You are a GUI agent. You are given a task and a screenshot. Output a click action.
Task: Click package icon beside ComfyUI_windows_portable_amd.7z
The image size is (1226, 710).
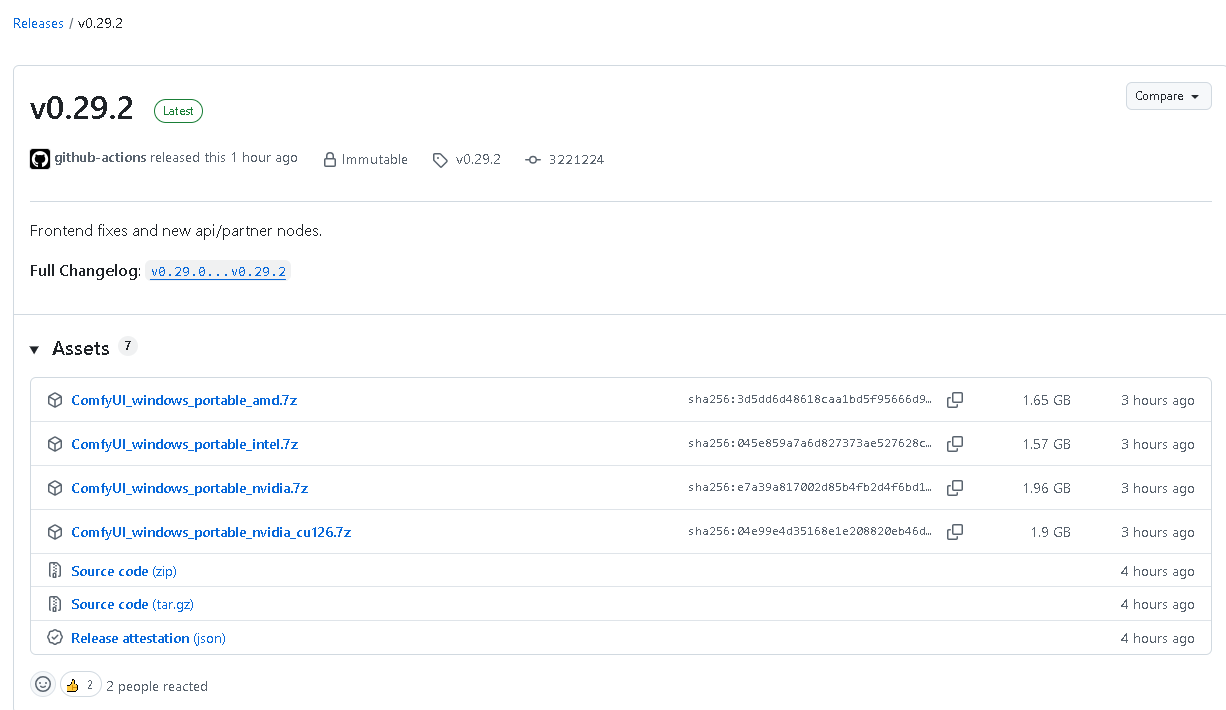[x=55, y=400]
